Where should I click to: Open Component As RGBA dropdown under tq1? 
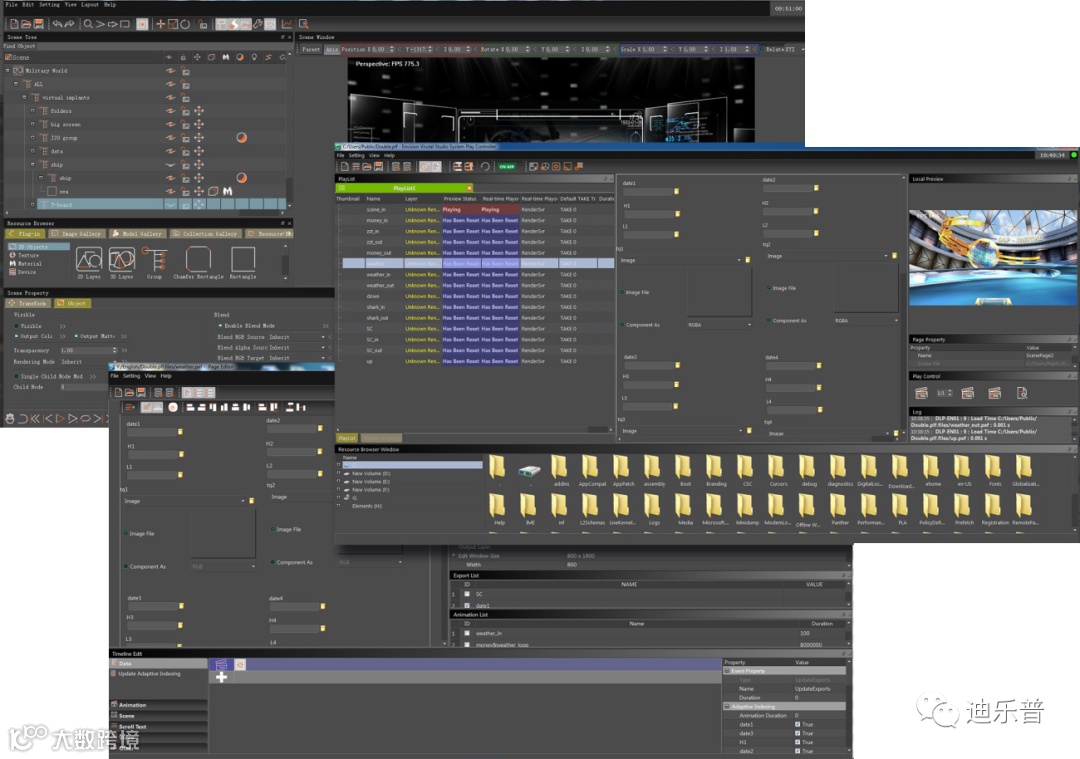(x=719, y=324)
